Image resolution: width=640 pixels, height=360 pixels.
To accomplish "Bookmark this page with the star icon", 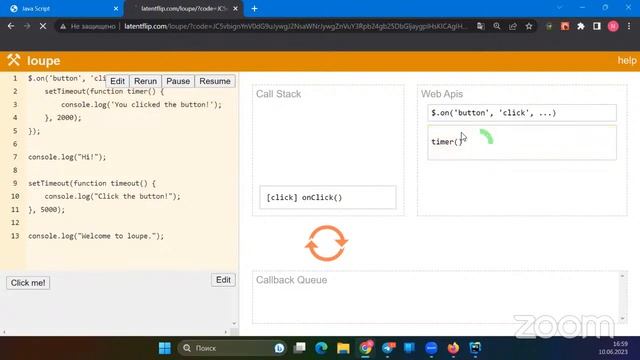I will coord(529,26).
